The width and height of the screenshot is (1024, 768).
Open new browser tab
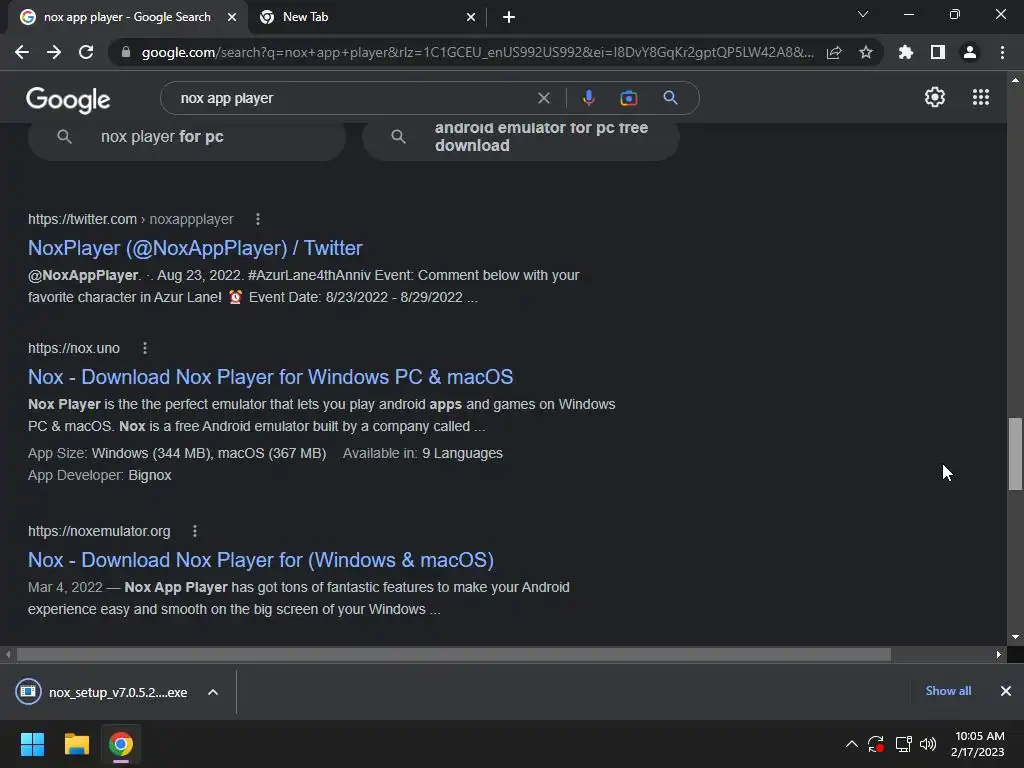(509, 17)
